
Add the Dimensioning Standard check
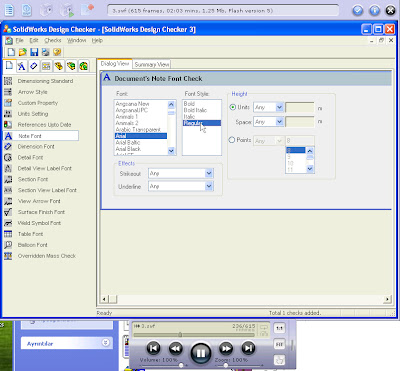point(45,81)
